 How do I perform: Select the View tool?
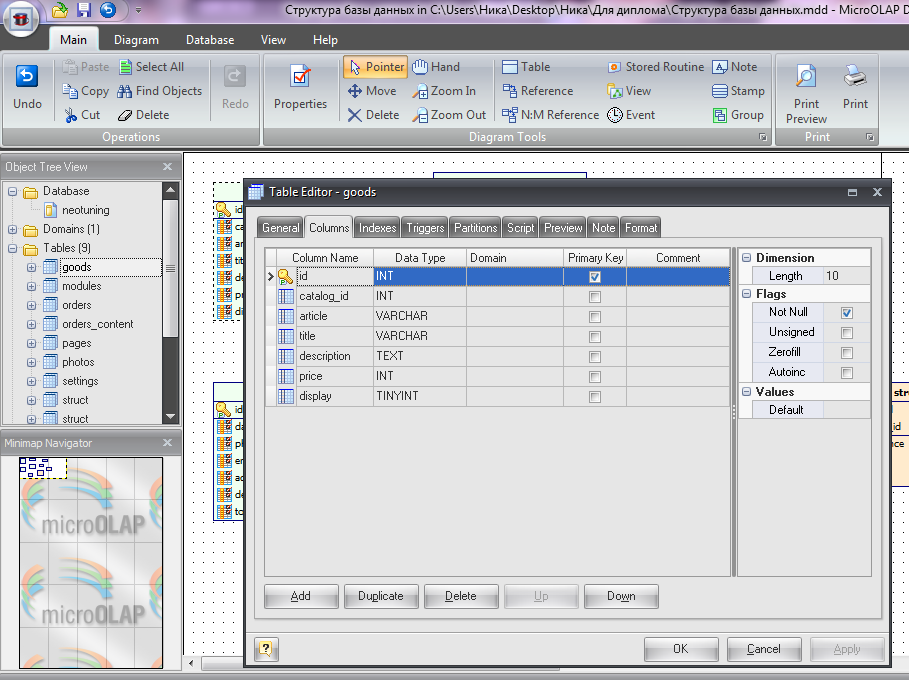click(x=629, y=91)
